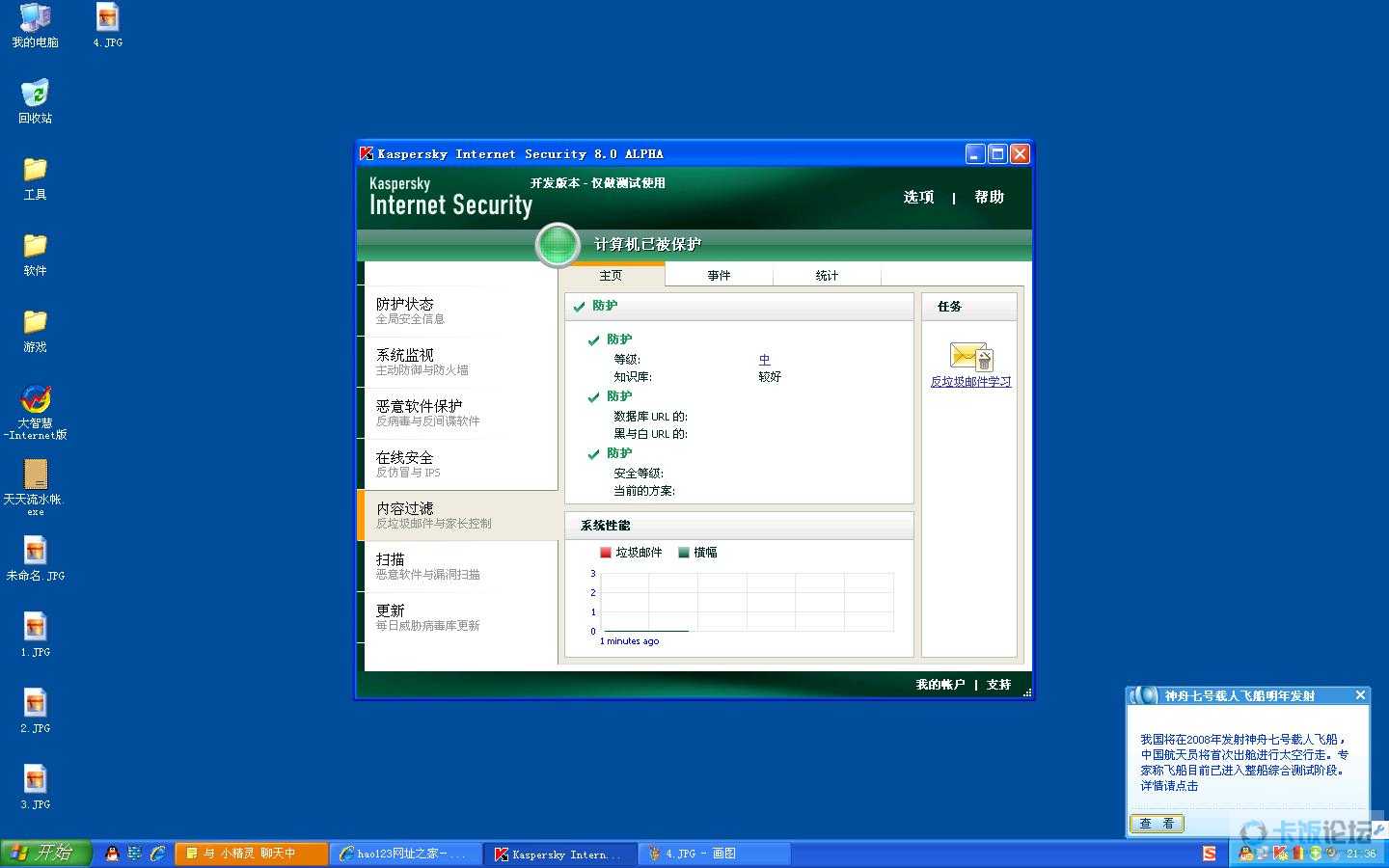
Task: Click the show-desktop quick launch icon
Action: (134, 854)
